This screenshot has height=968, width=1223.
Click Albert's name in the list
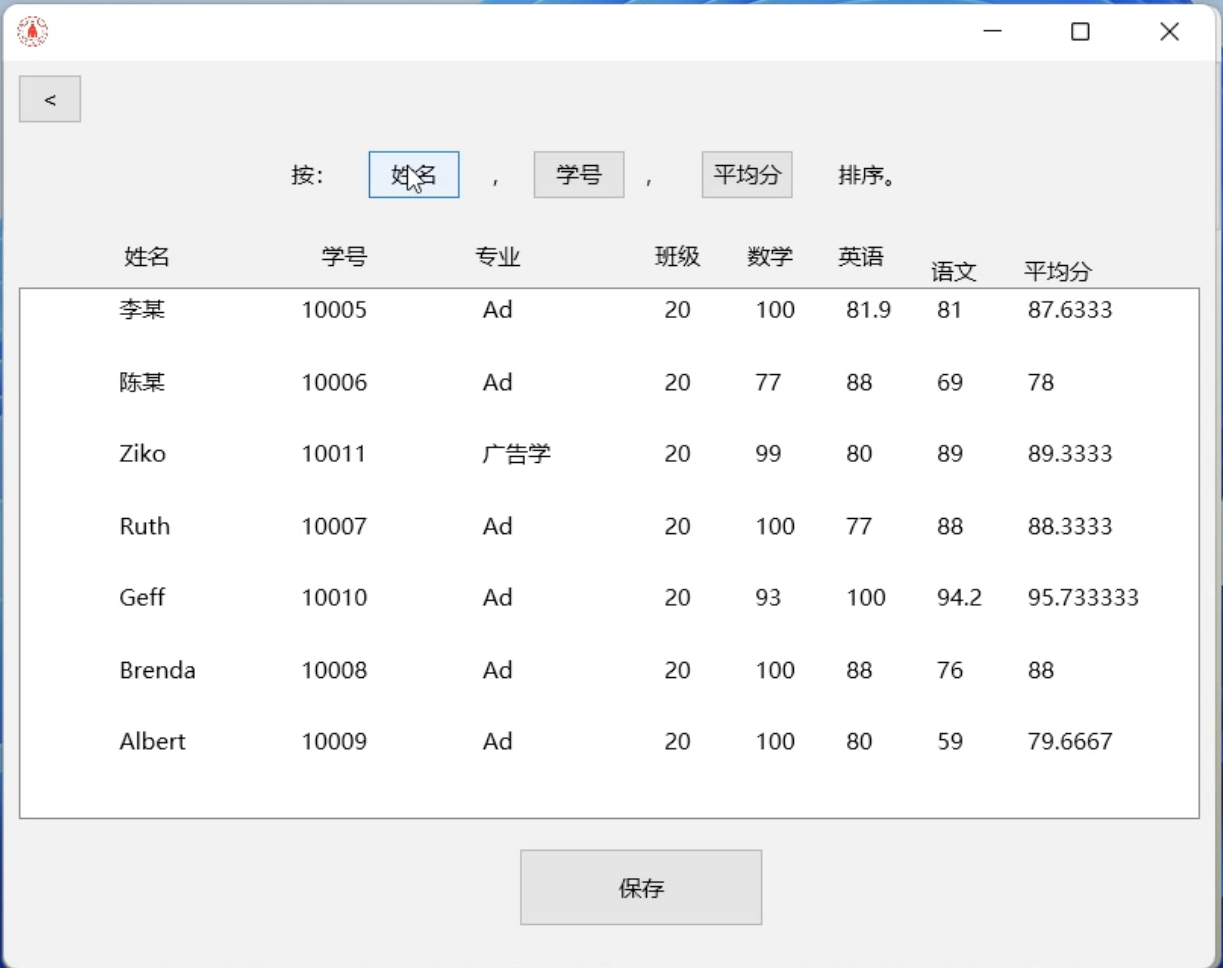tap(152, 742)
